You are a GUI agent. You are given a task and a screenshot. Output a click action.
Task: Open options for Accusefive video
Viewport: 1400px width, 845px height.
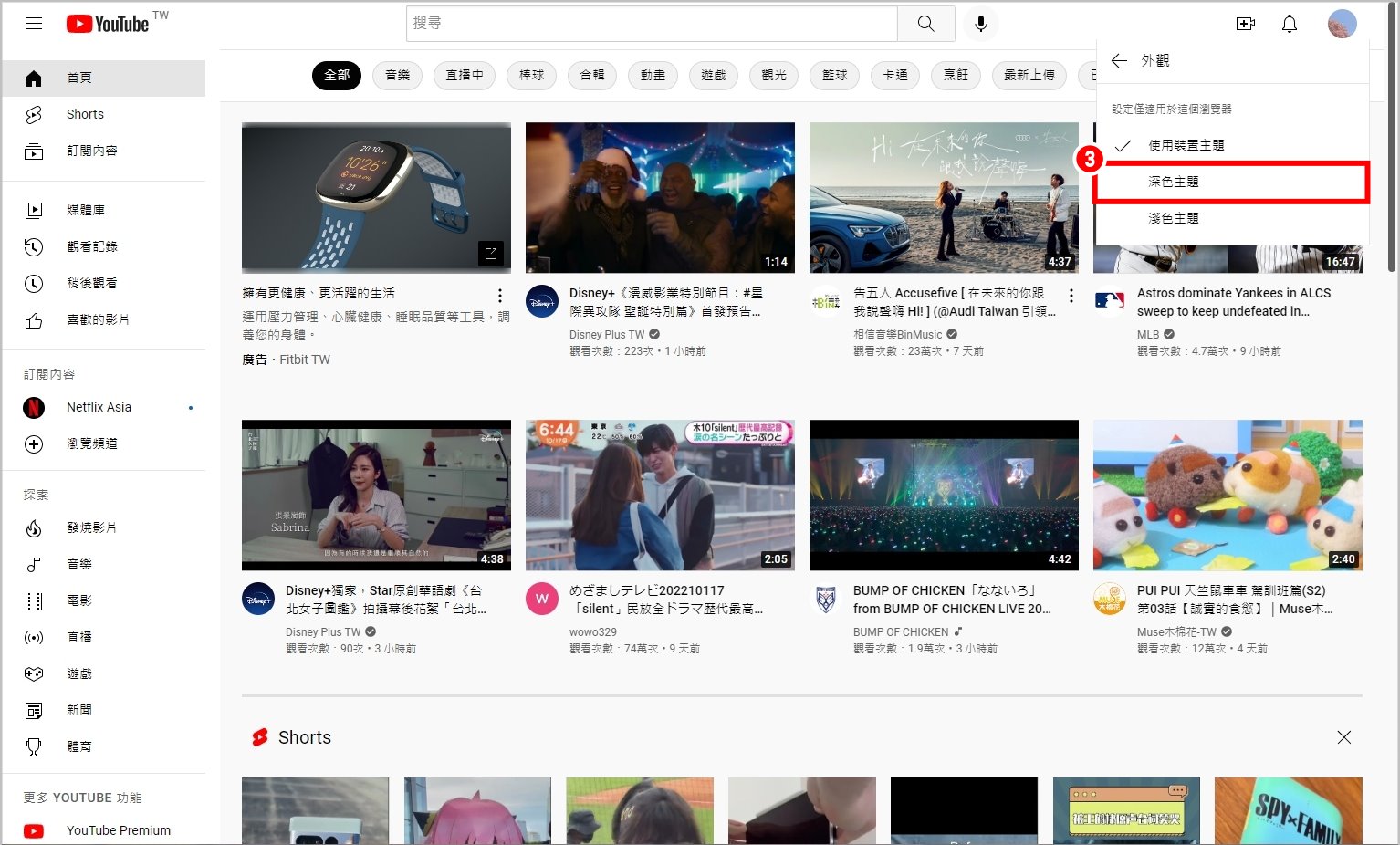coord(1071,296)
